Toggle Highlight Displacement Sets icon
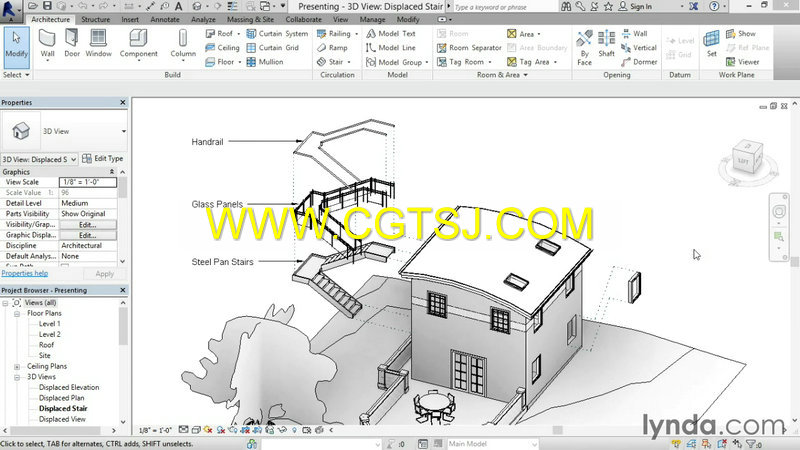This screenshot has width=800, height=450. 319,430
